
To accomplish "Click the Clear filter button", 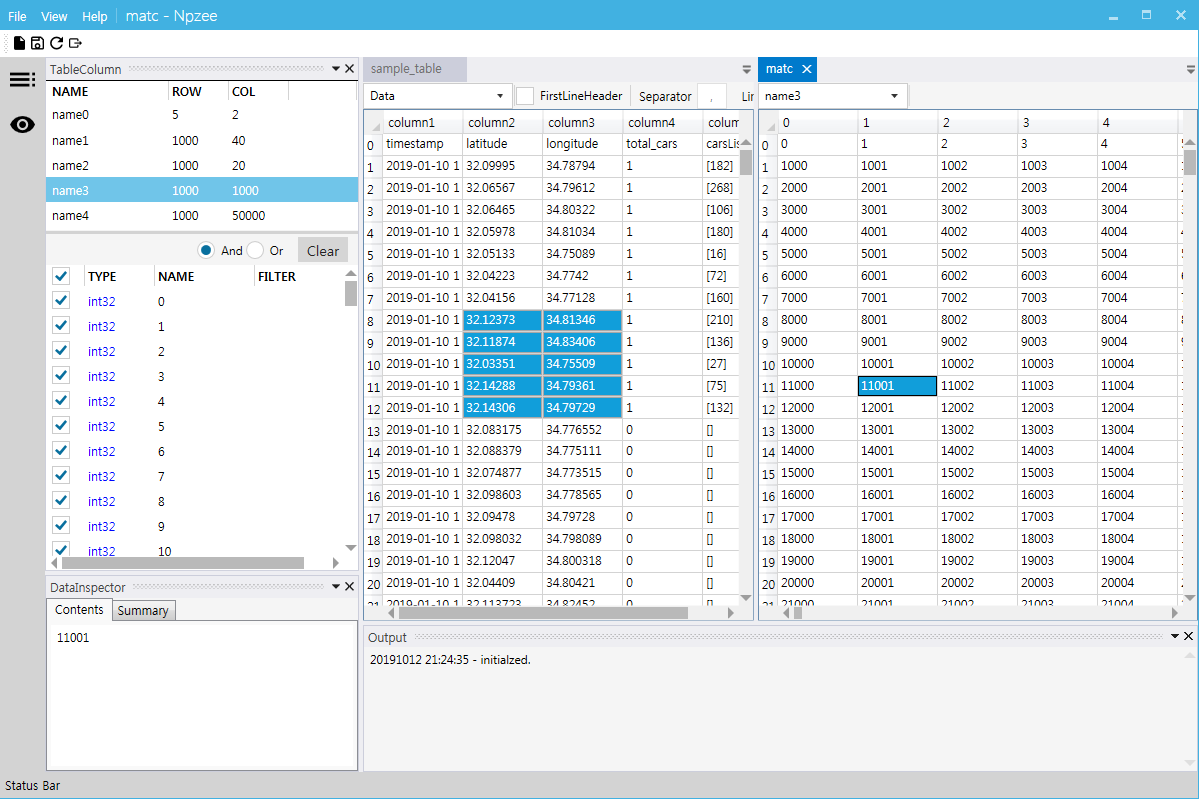I will coord(323,251).
